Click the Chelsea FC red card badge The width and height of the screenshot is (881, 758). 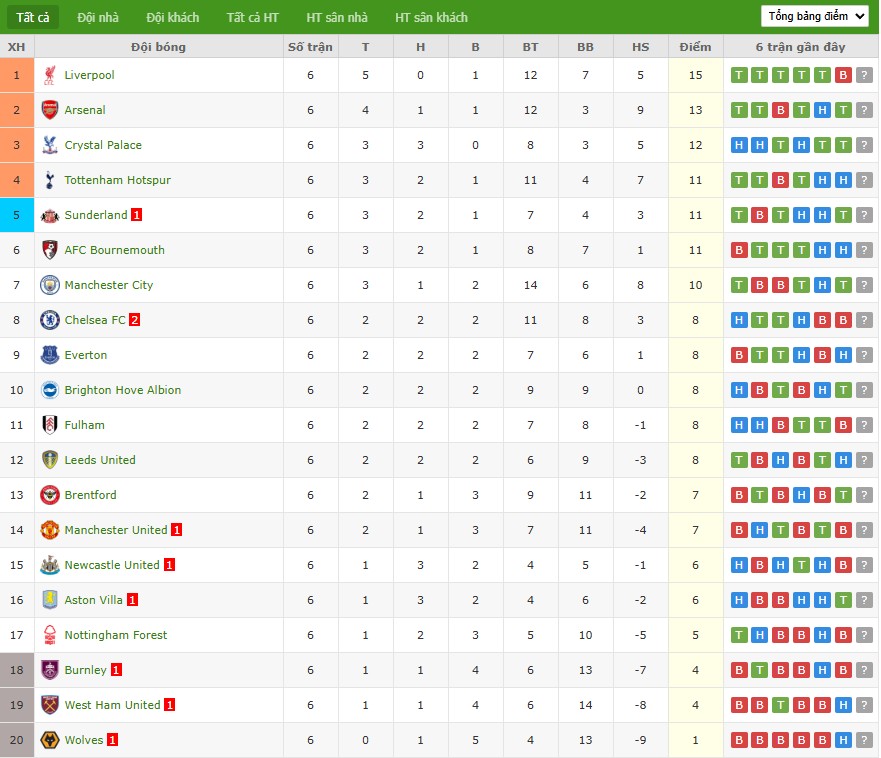(135, 320)
